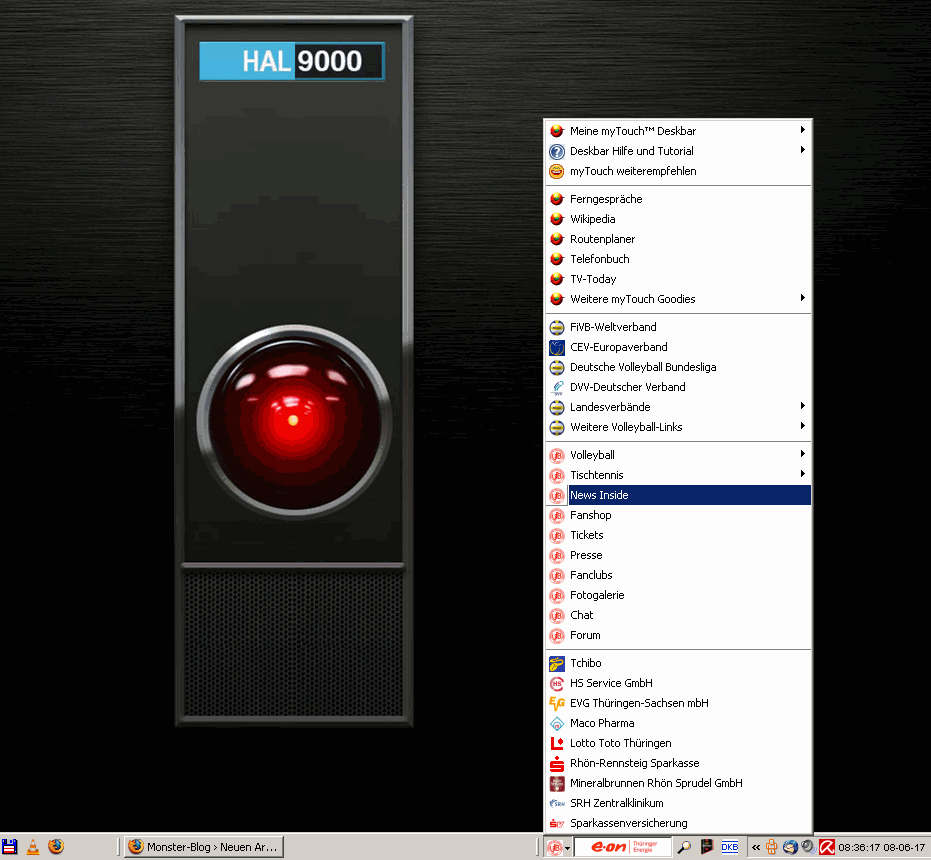Open Chat entry
This screenshot has width=931, height=860.
(x=678, y=615)
